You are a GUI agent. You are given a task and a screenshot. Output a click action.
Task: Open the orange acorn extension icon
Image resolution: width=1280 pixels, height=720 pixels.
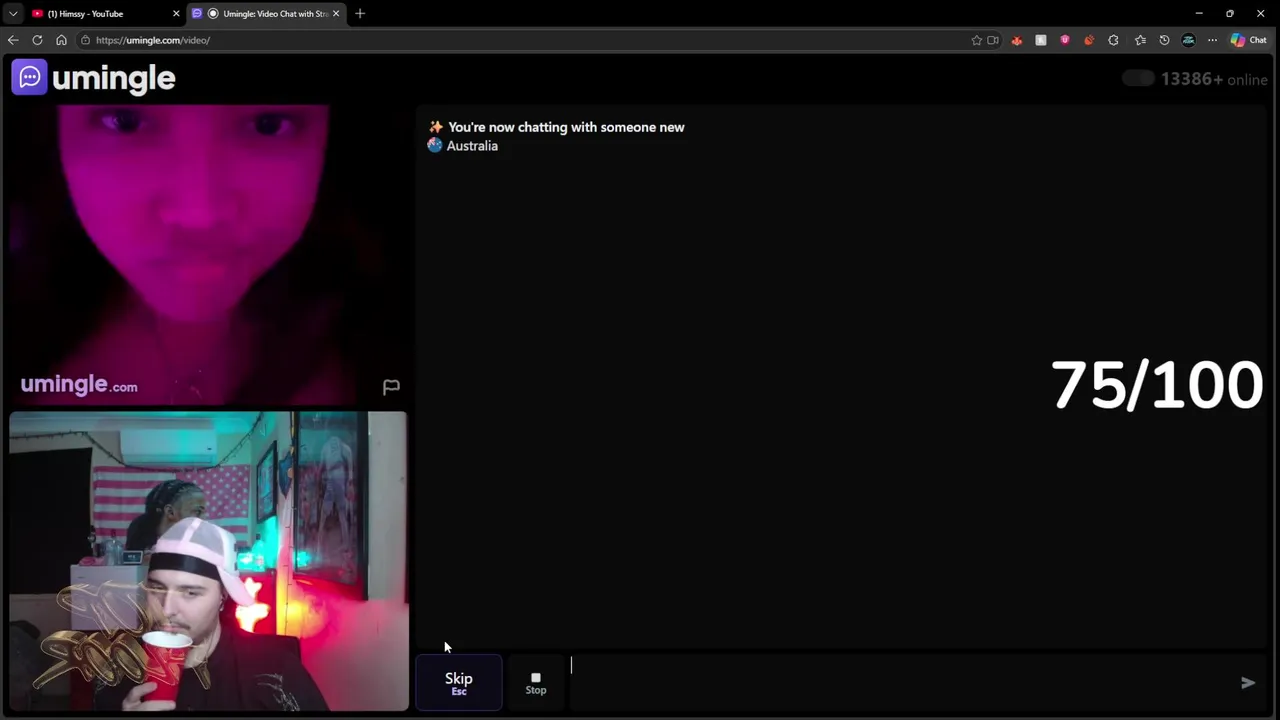pos(1089,40)
